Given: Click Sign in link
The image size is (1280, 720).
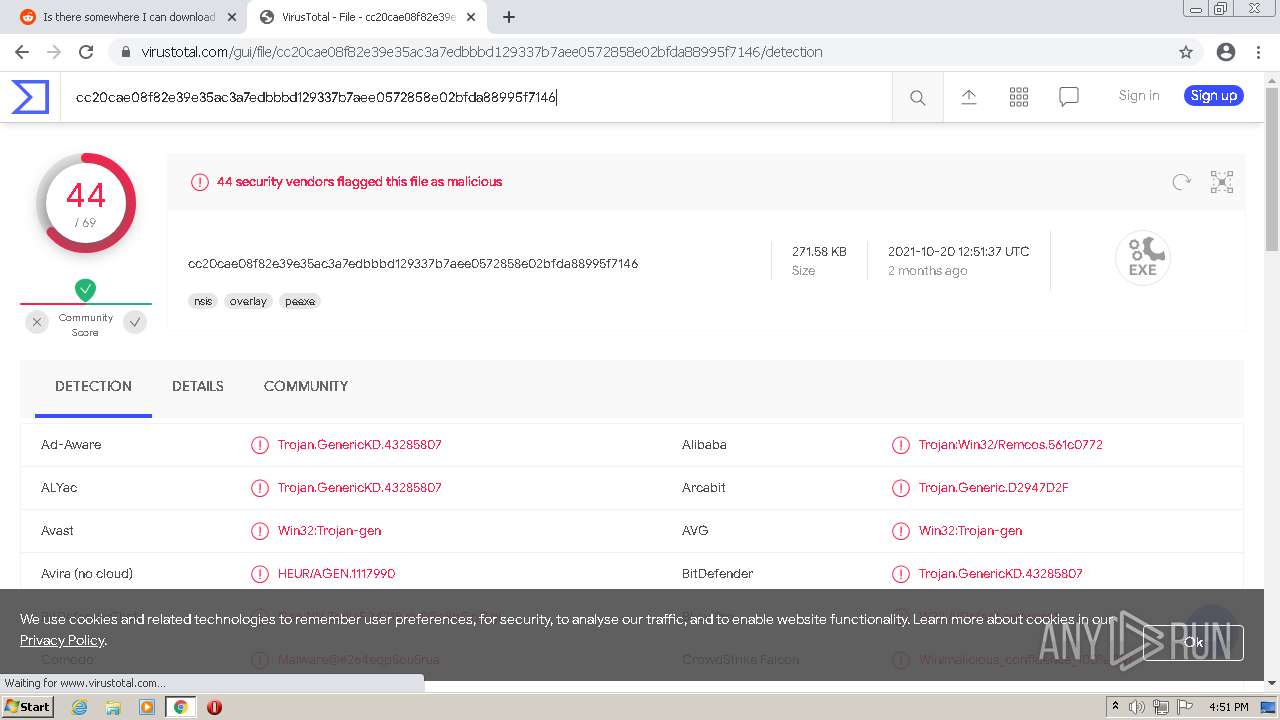Looking at the screenshot, I should (1139, 96).
